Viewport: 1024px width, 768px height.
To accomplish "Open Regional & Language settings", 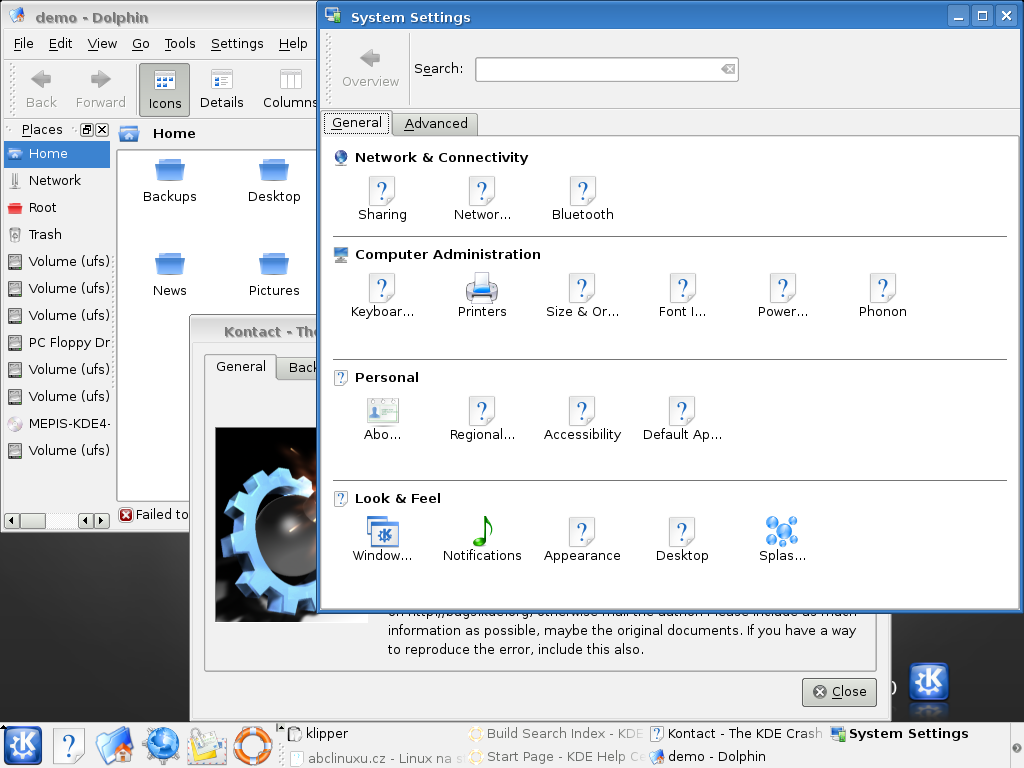I will point(482,419).
